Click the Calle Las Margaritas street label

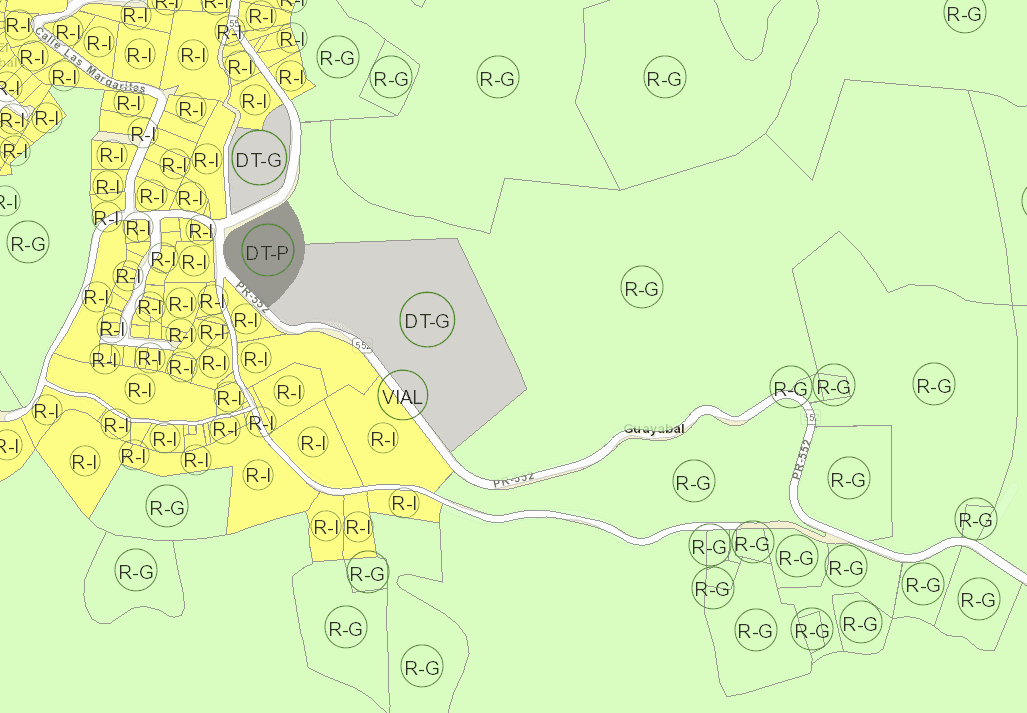point(90,61)
